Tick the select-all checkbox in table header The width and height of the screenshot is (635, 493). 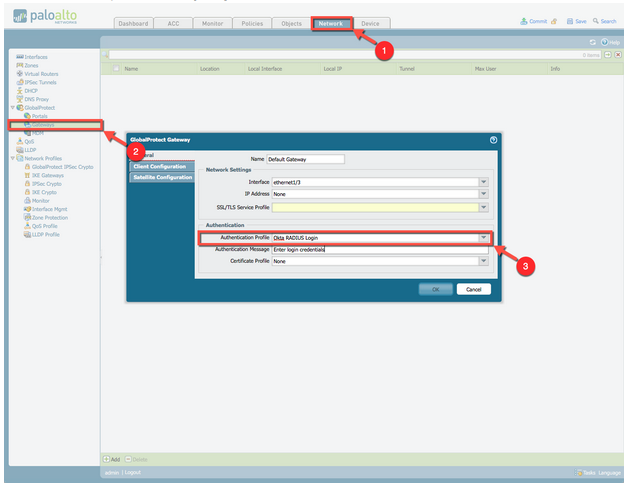(116, 69)
